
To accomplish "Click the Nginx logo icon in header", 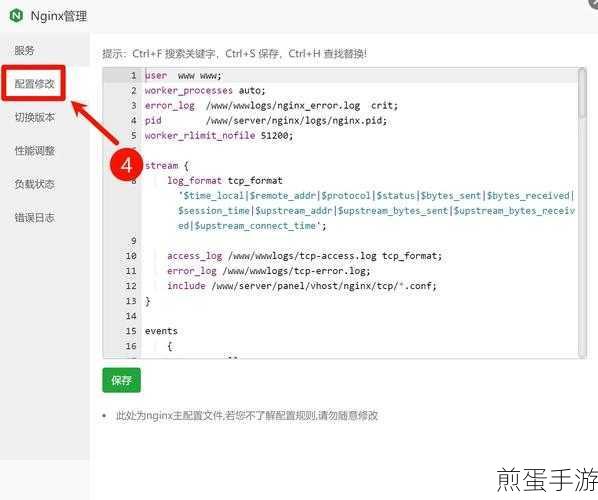I will point(16,16).
